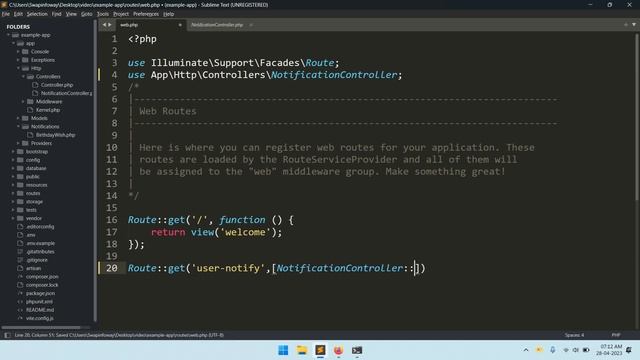Collapse the Notifications folder
The width and height of the screenshot is (640, 360).
[x=18, y=127]
